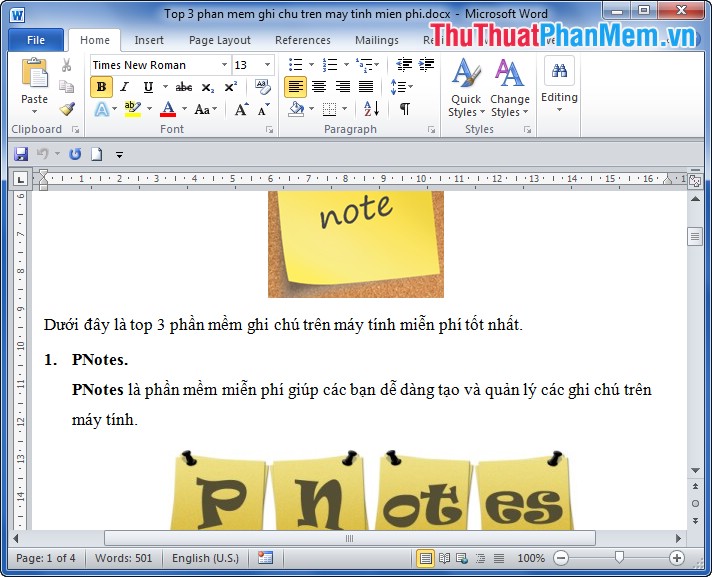Clear formatting with the eraser icon
This screenshot has width=712, height=577.
tap(262, 87)
